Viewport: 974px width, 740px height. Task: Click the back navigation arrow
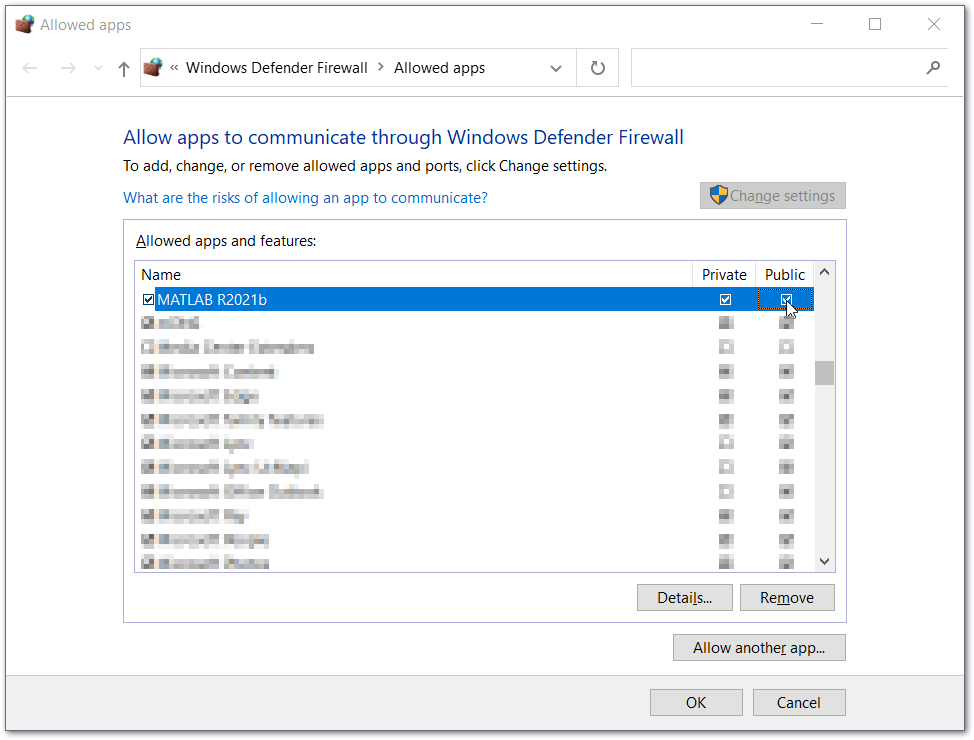(29, 67)
